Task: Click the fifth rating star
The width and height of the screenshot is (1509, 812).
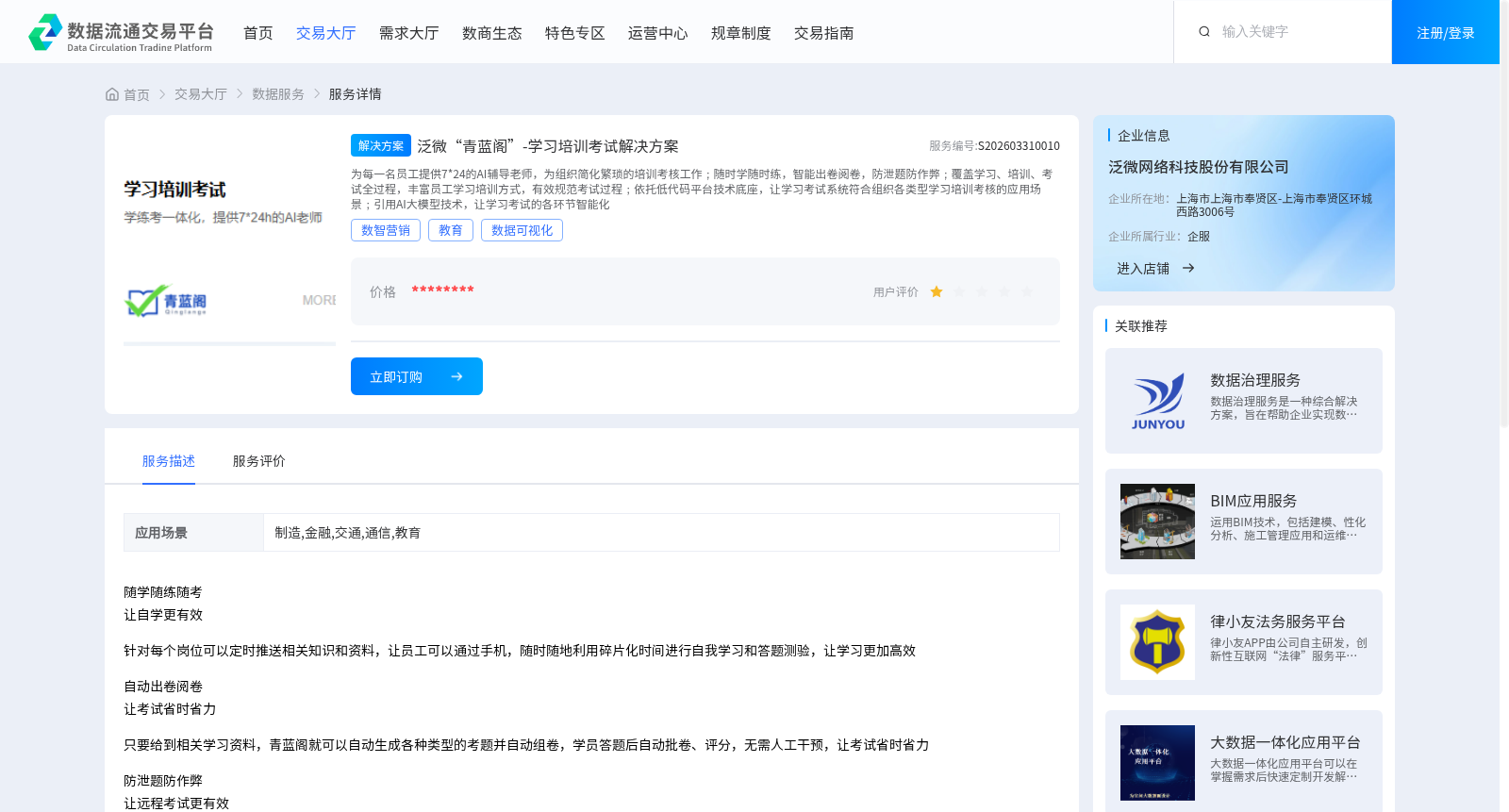Action: click(x=1027, y=292)
